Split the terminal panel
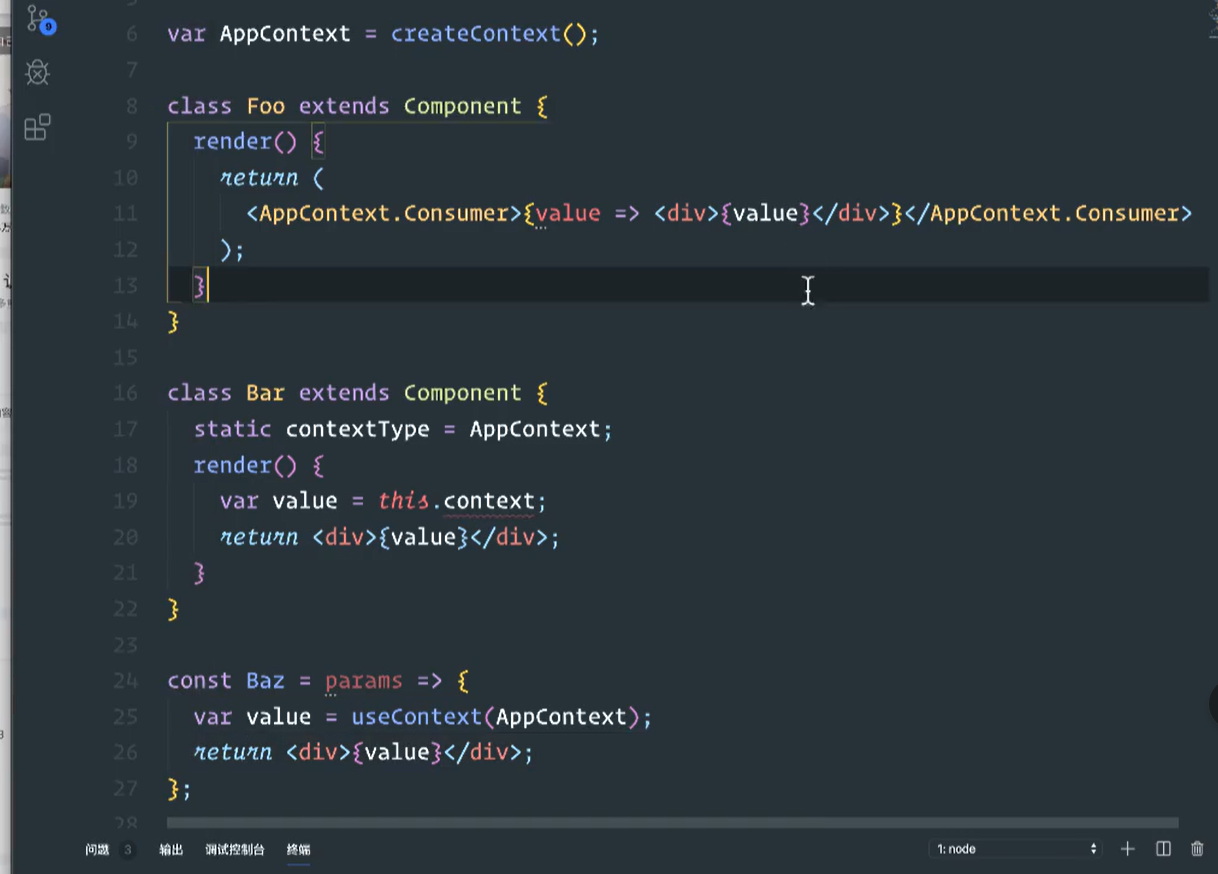The height and width of the screenshot is (874, 1218). (x=1163, y=849)
